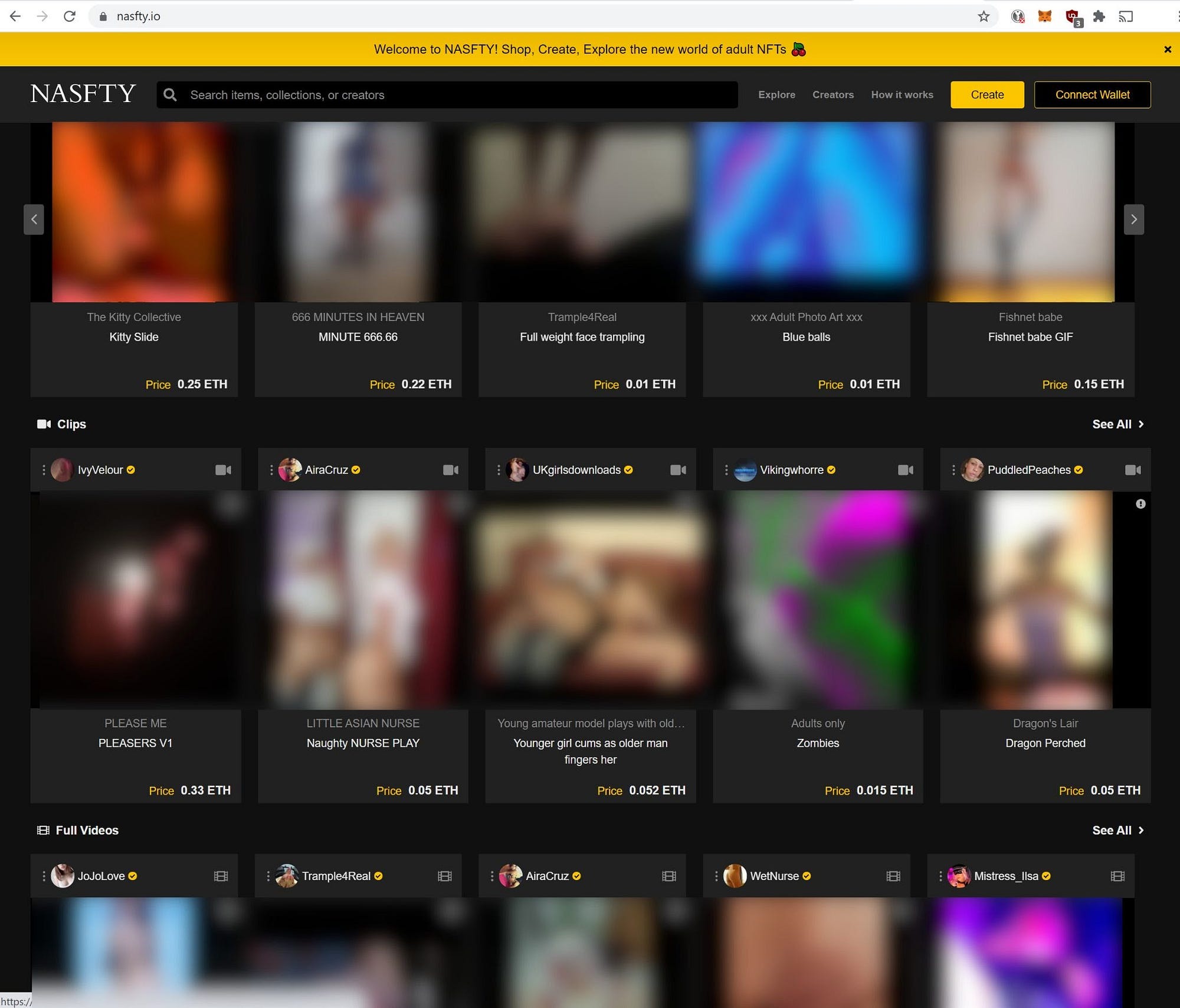Viewport: 1180px width, 1008px height.
Task: Open the three-dot menu for AiraCruz clip
Action: coord(271,470)
